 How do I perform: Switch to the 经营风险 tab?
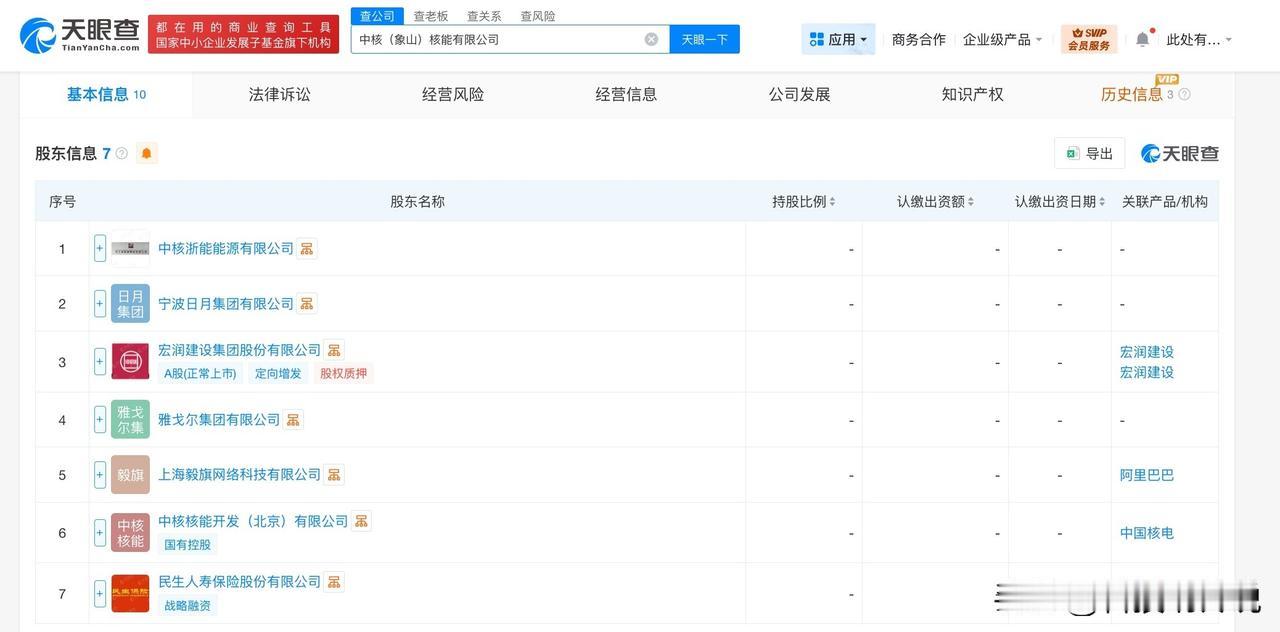click(x=453, y=94)
